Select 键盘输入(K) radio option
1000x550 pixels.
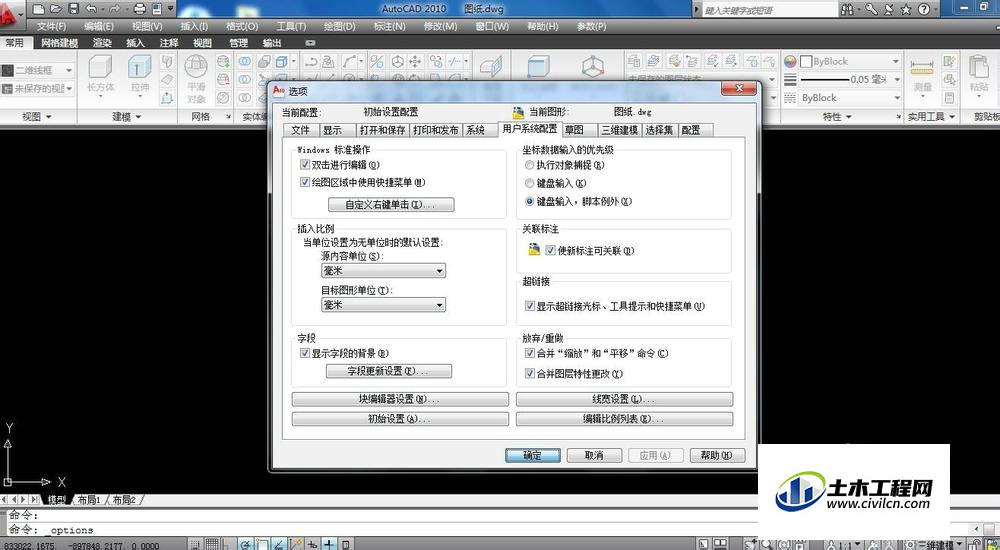tap(529, 183)
